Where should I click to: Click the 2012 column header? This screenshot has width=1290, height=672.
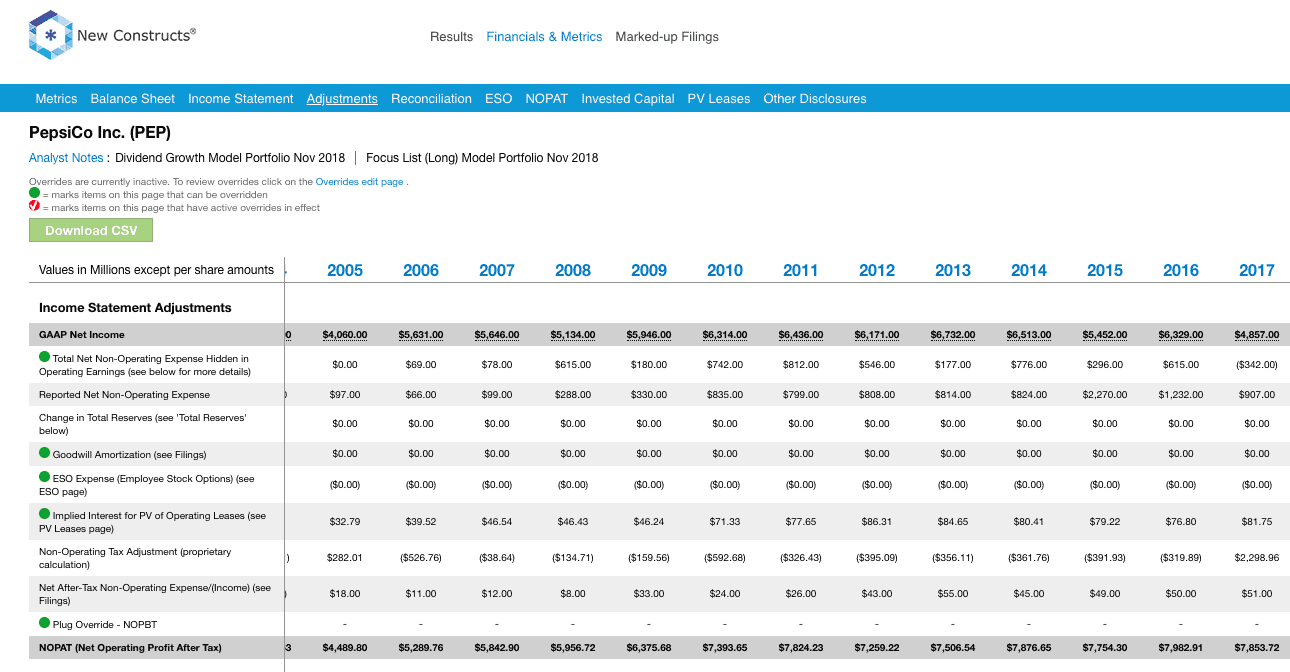coord(877,270)
